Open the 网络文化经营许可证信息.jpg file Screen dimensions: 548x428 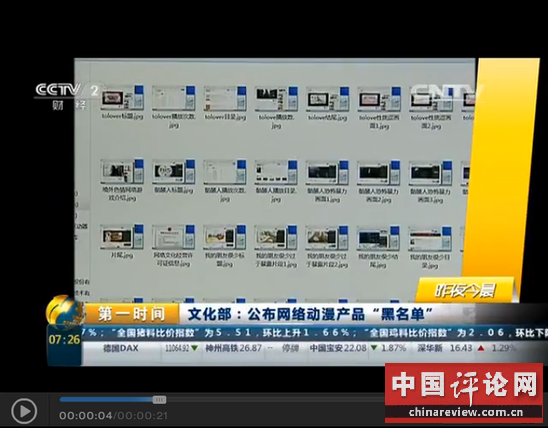point(173,237)
